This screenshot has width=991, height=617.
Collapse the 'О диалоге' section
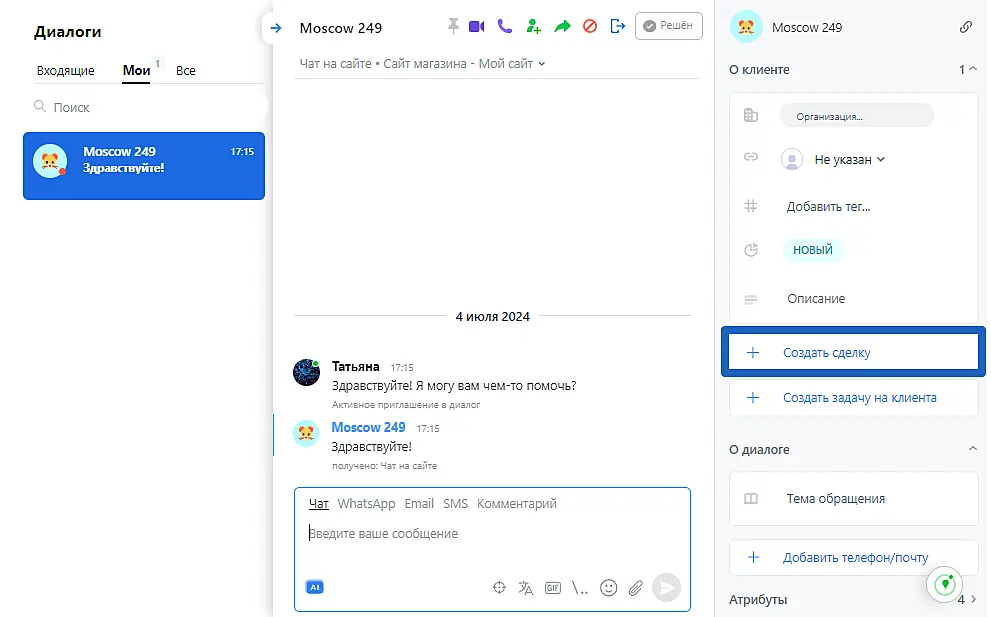(x=973, y=449)
